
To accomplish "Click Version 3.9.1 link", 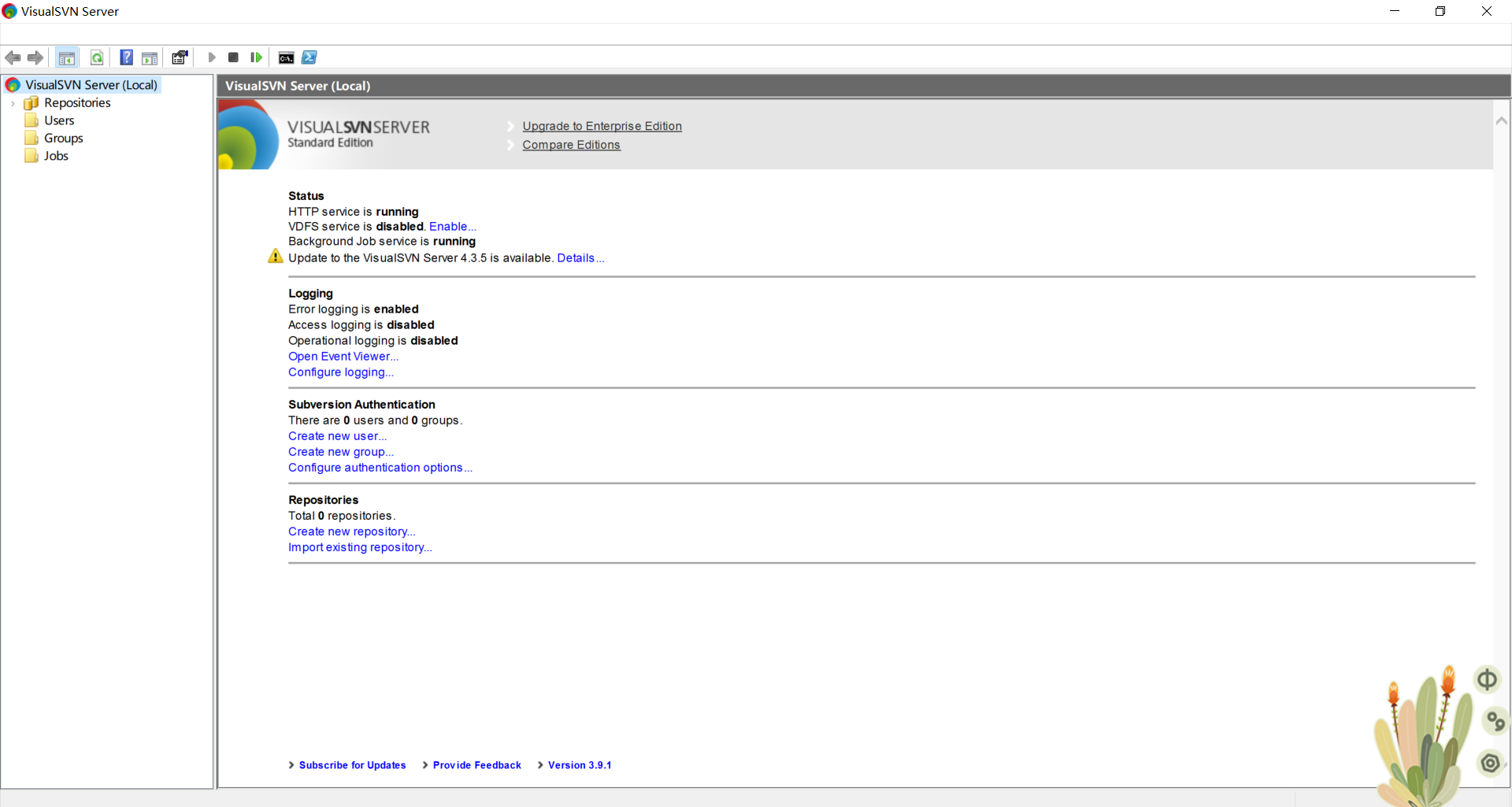I will (580, 765).
